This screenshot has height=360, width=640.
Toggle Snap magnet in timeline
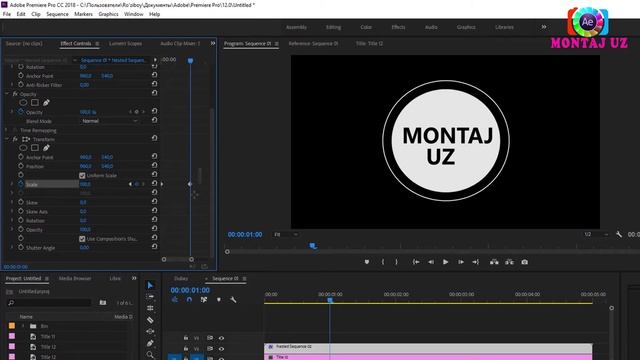189,300
